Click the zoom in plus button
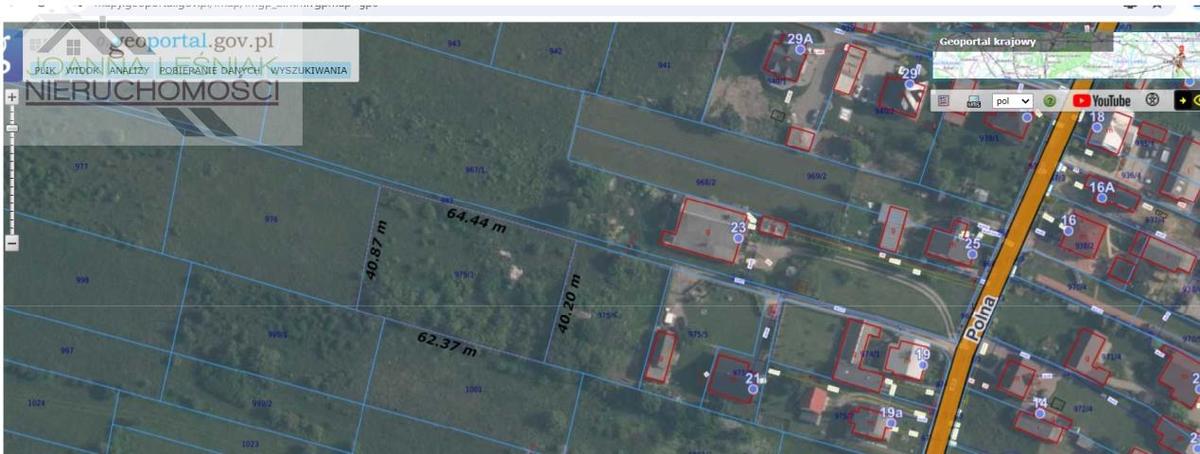The width and height of the screenshot is (1200, 454). click(11, 98)
